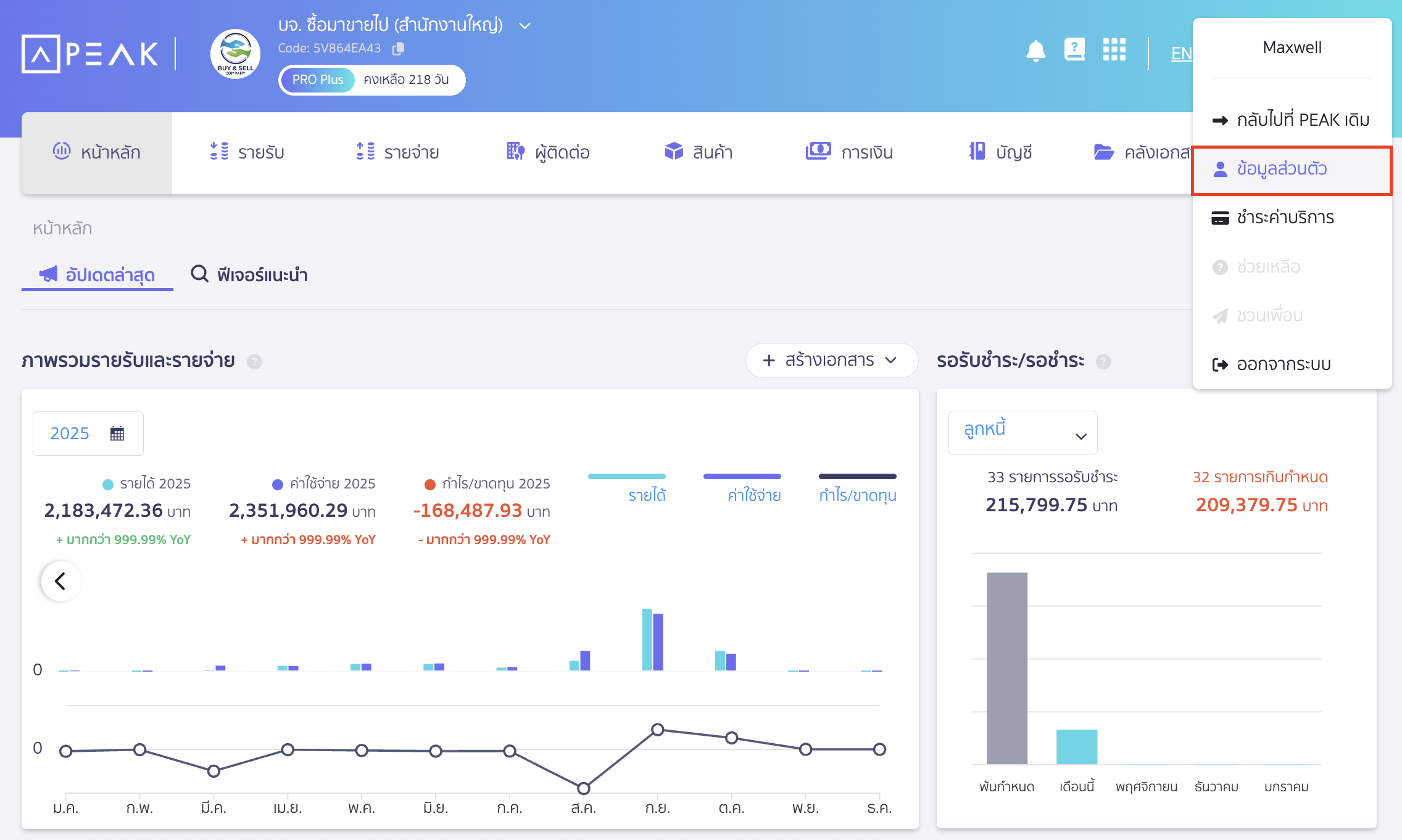
Task: Open the สร้างเอกสาร dropdown
Action: click(x=831, y=360)
